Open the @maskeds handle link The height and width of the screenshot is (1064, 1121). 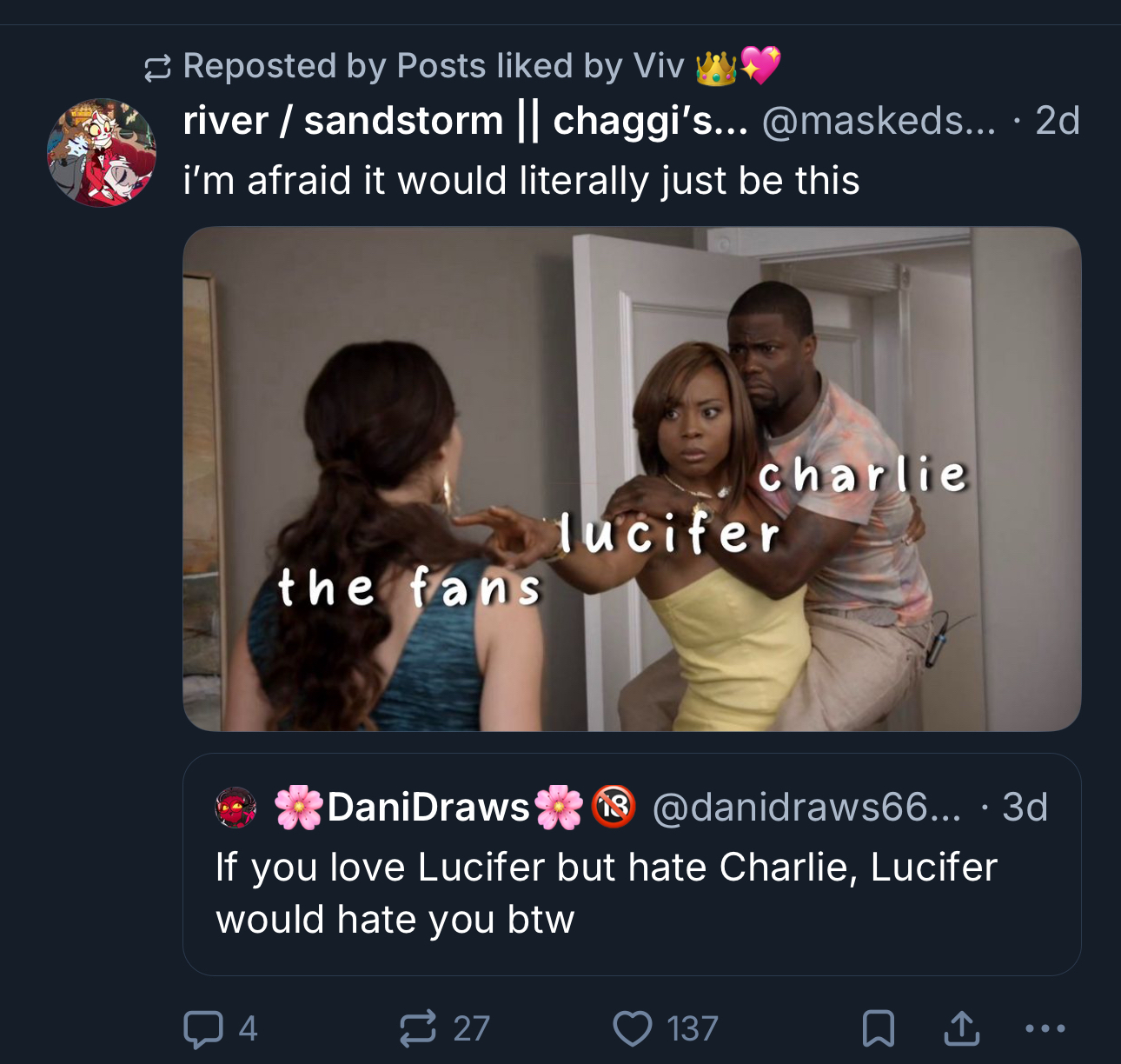coord(879,121)
